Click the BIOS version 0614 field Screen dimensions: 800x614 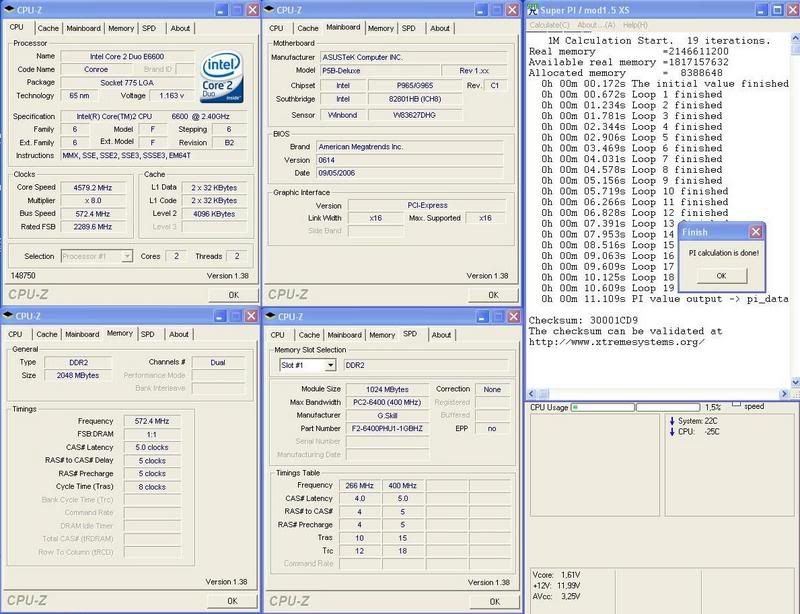tap(410, 160)
